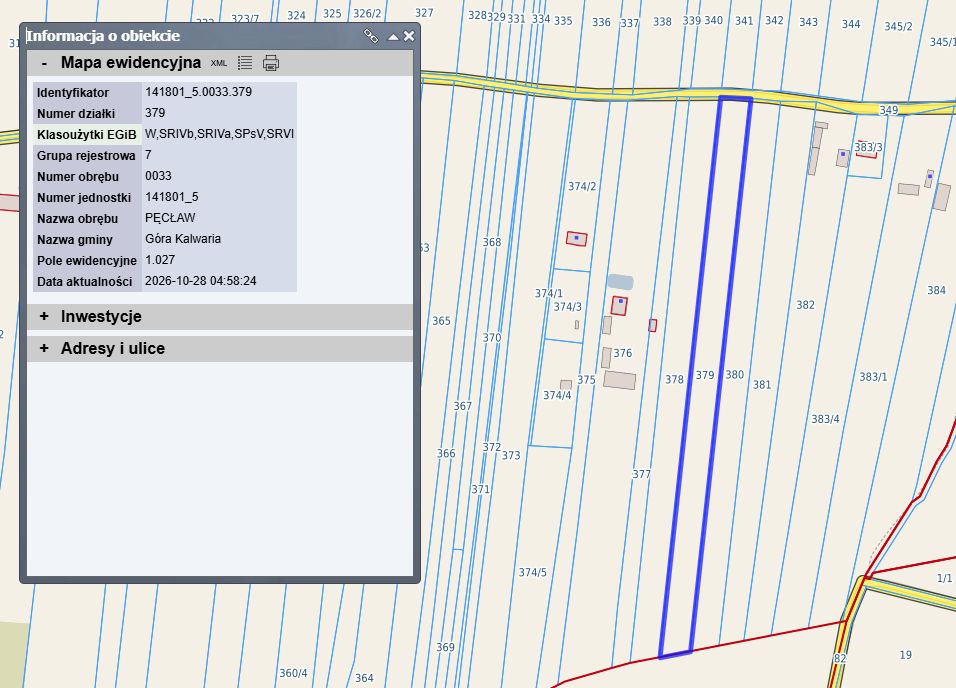Screen dimensions: 956x688
Task: Click the Data aktualności timestamp value
Action: (x=201, y=281)
